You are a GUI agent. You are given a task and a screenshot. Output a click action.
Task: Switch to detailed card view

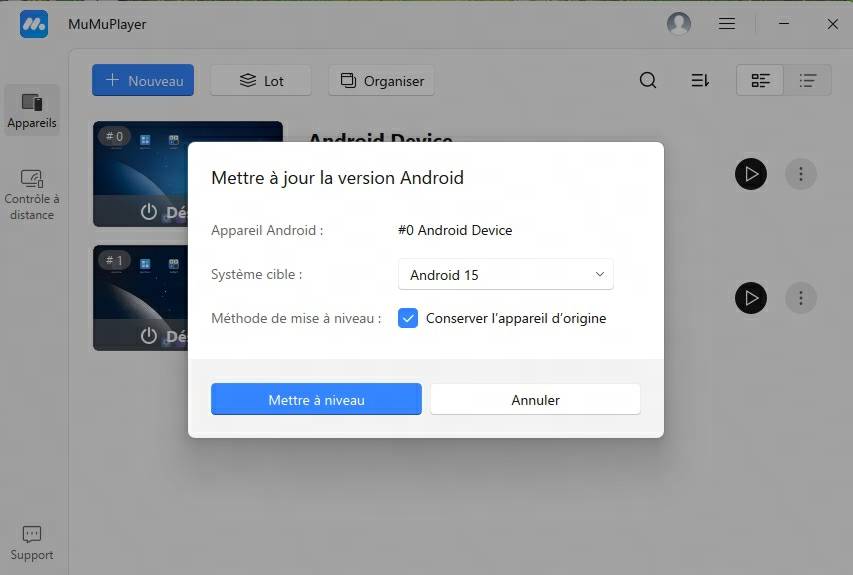click(x=760, y=81)
